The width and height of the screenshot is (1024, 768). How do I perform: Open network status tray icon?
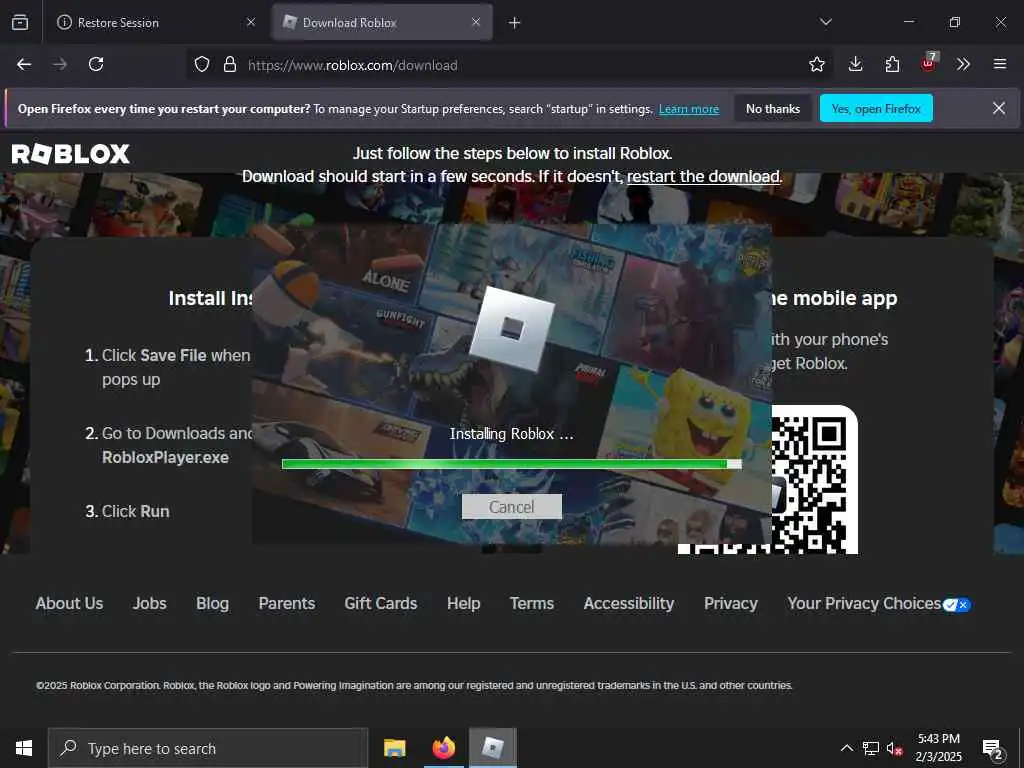pos(871,748)
